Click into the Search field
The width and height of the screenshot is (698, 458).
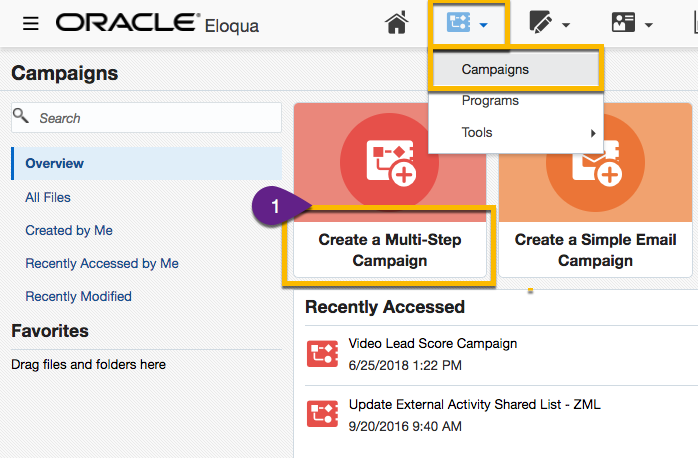pos(146,118)
